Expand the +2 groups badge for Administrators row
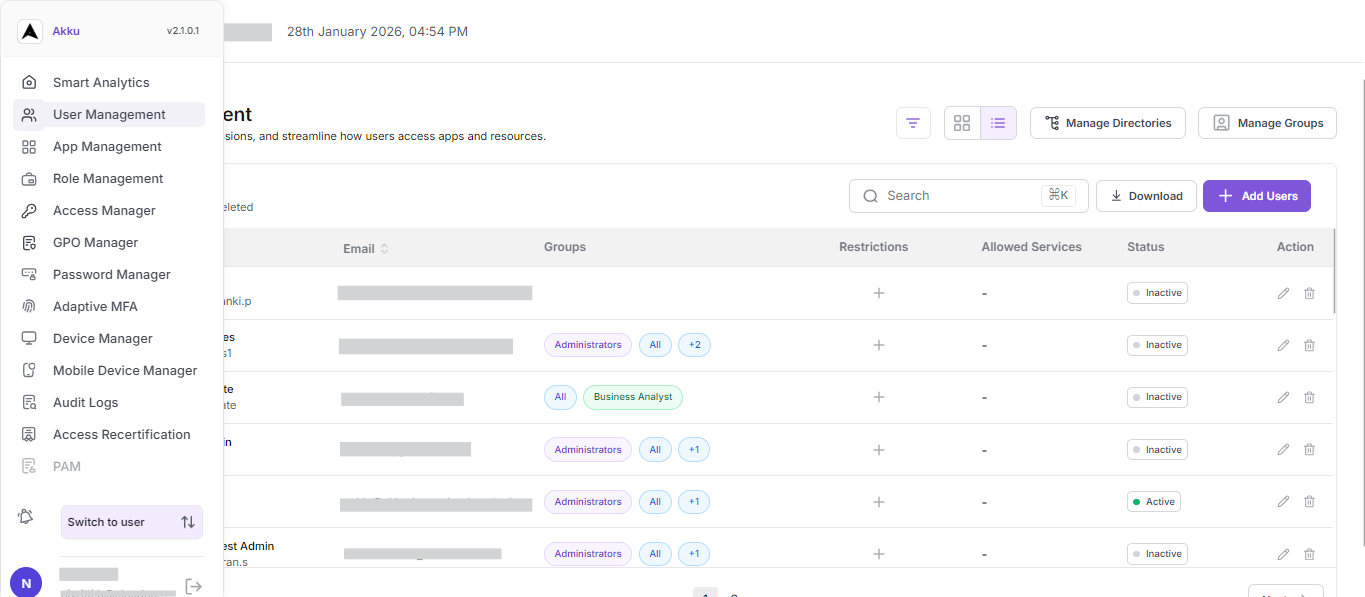This screenshot has width=1365, height=597. (x=694, y=345)
